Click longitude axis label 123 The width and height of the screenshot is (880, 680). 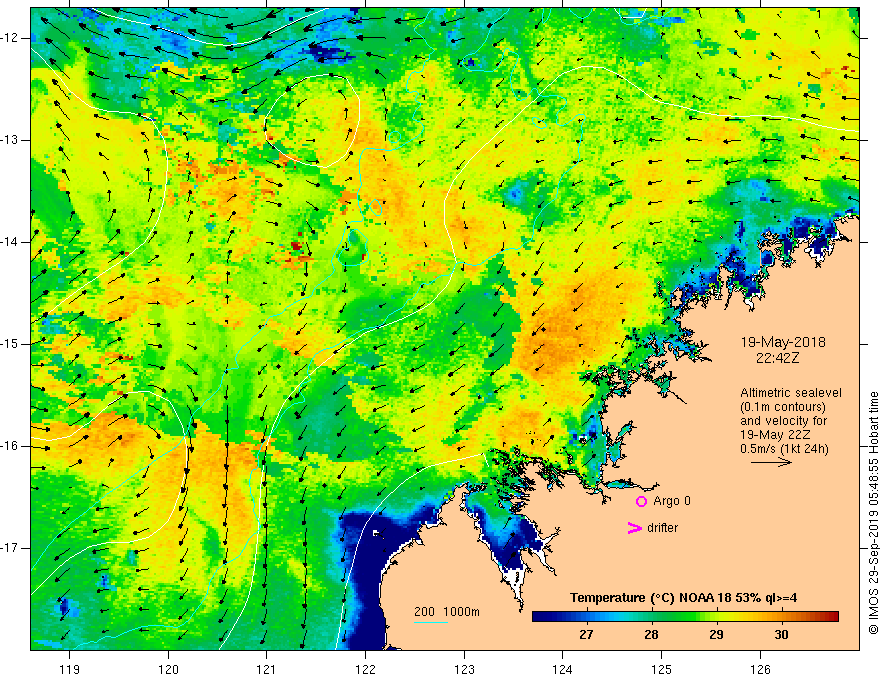[x=464, y=670]
